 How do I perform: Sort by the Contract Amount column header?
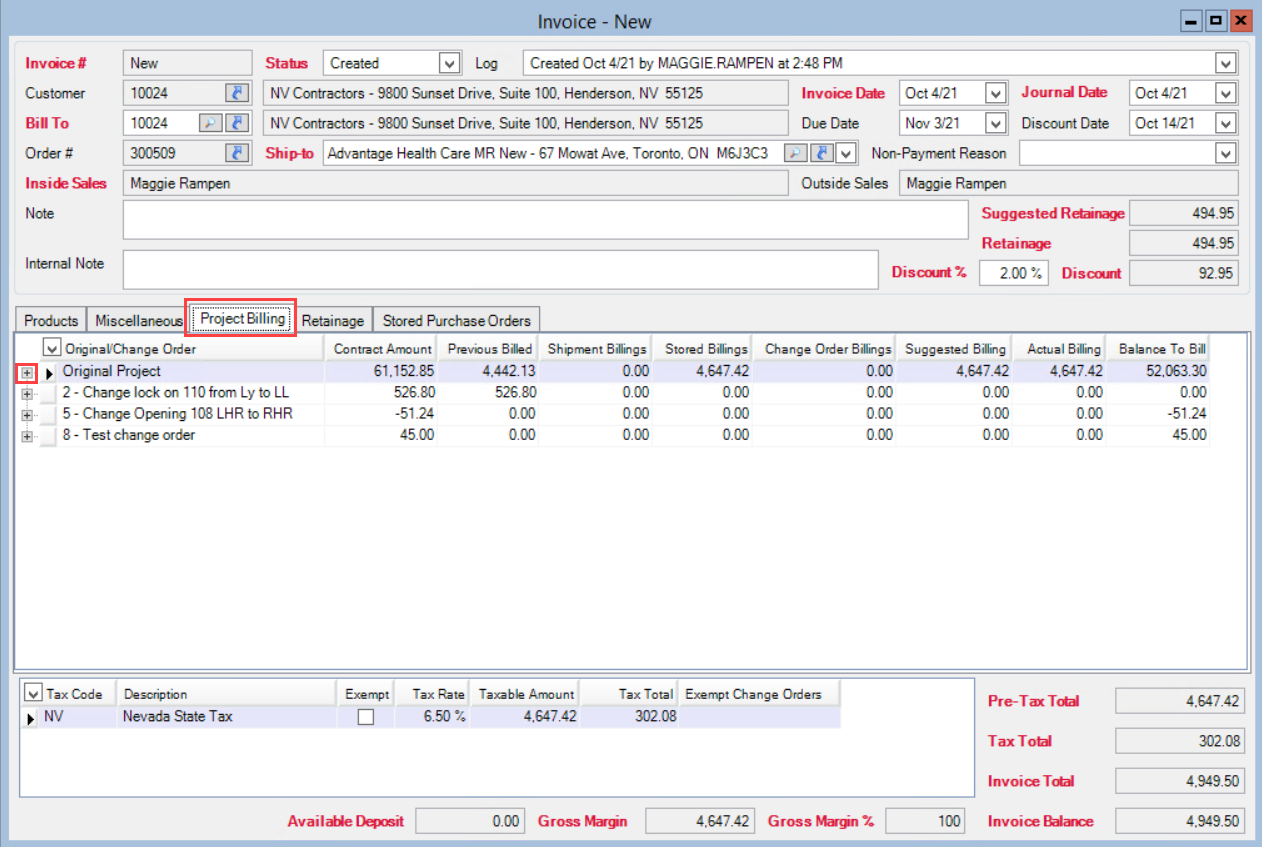382,349
